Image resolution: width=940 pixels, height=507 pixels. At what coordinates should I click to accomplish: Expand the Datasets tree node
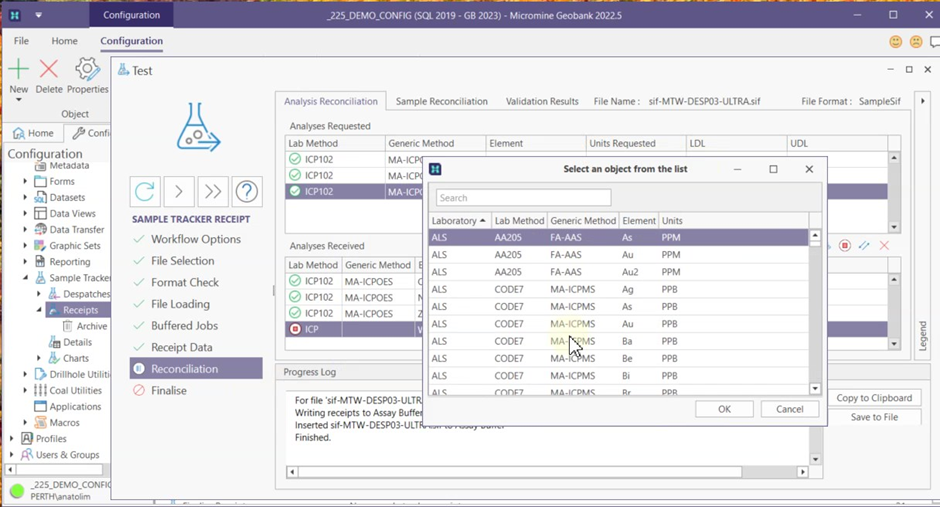[26, 198]
